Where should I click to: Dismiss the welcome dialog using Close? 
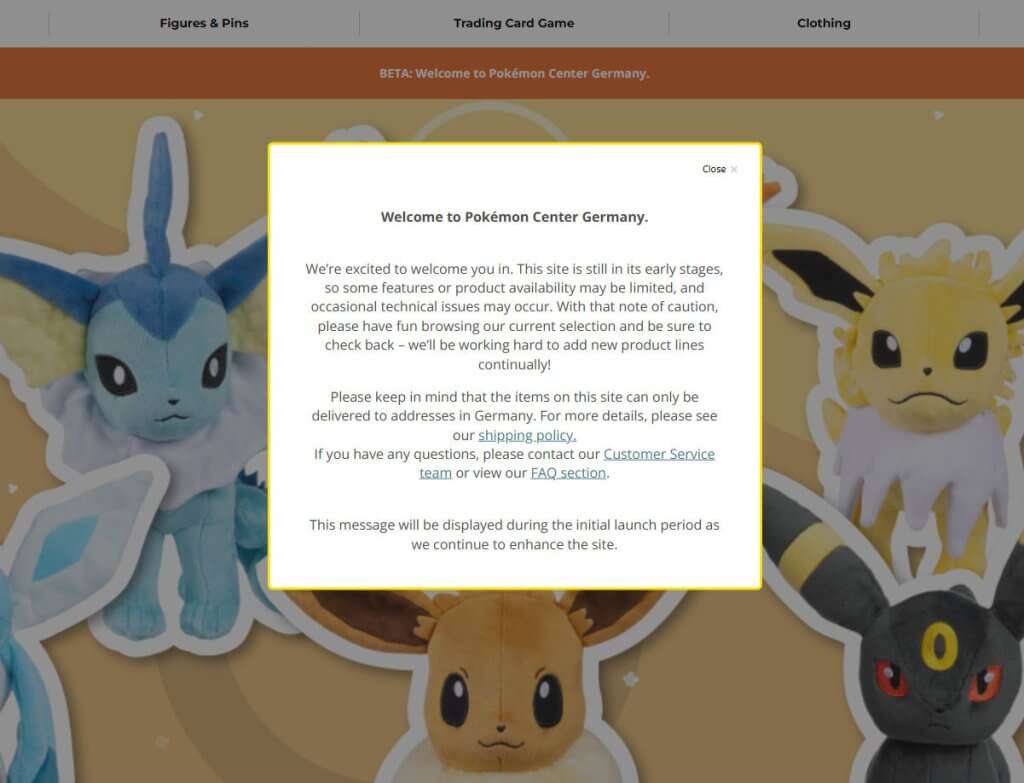[720, 169]
